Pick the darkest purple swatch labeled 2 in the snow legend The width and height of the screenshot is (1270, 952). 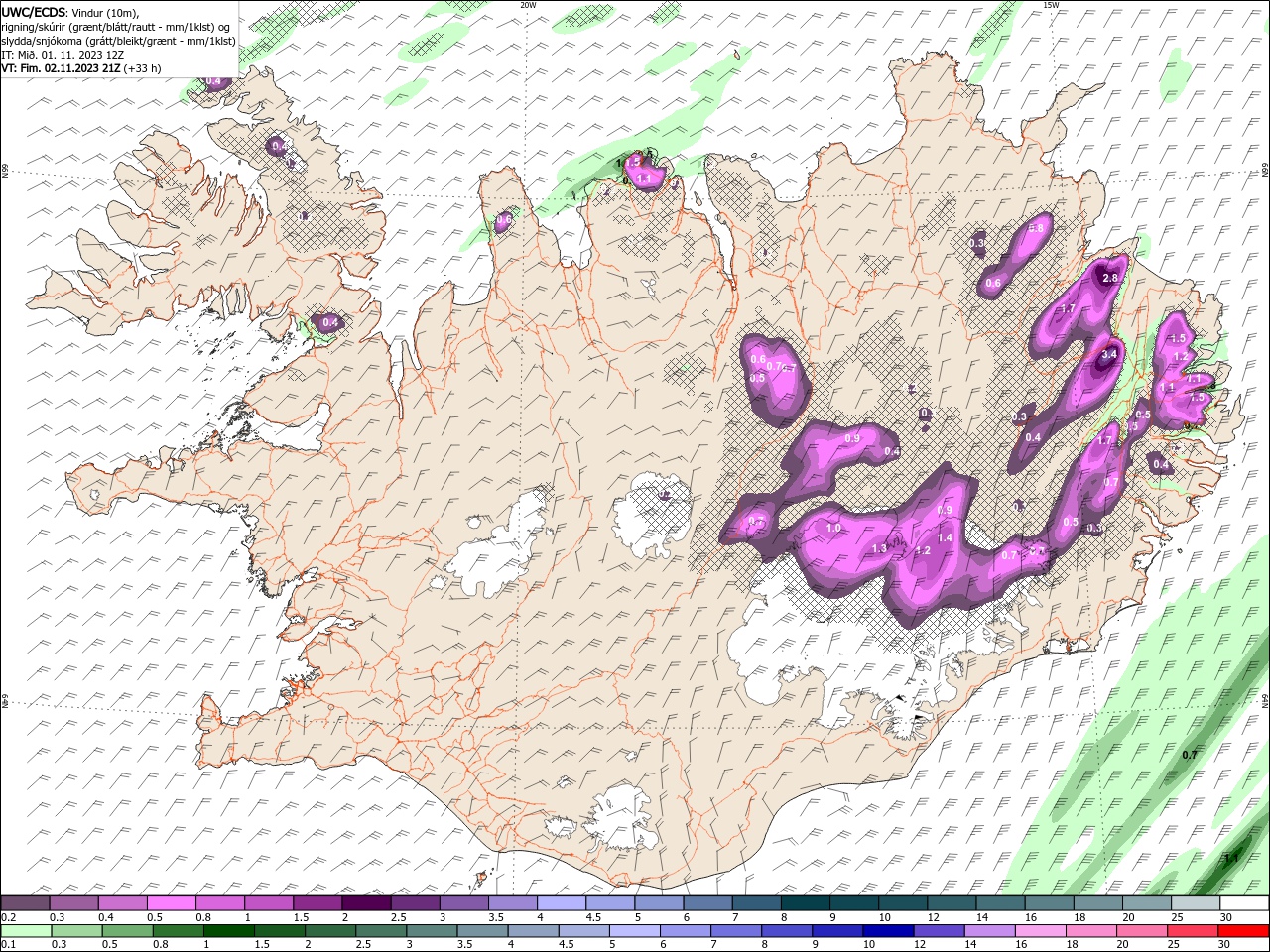(x=365, y=903)
